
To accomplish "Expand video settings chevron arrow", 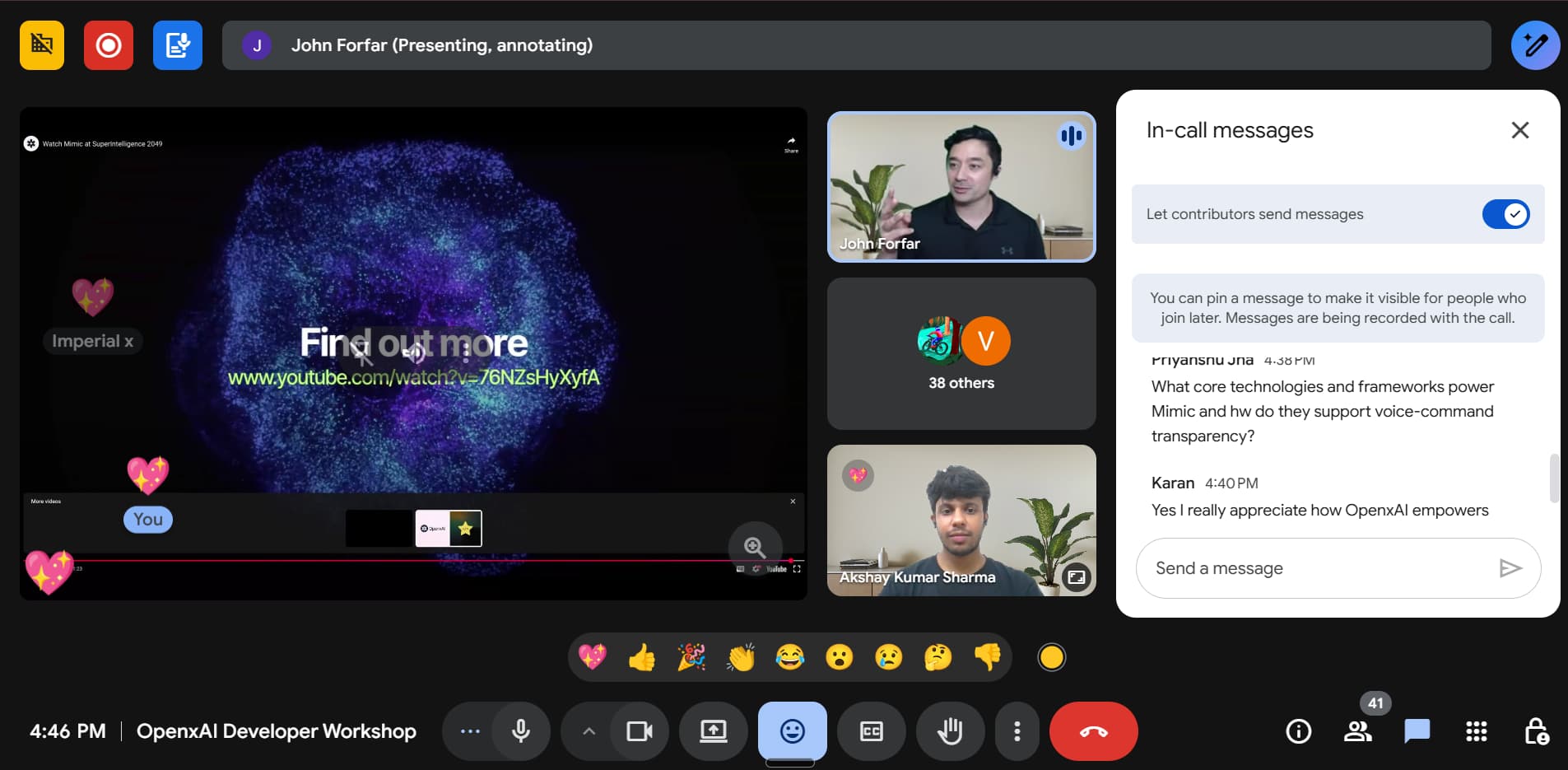I will click(589, 731).
